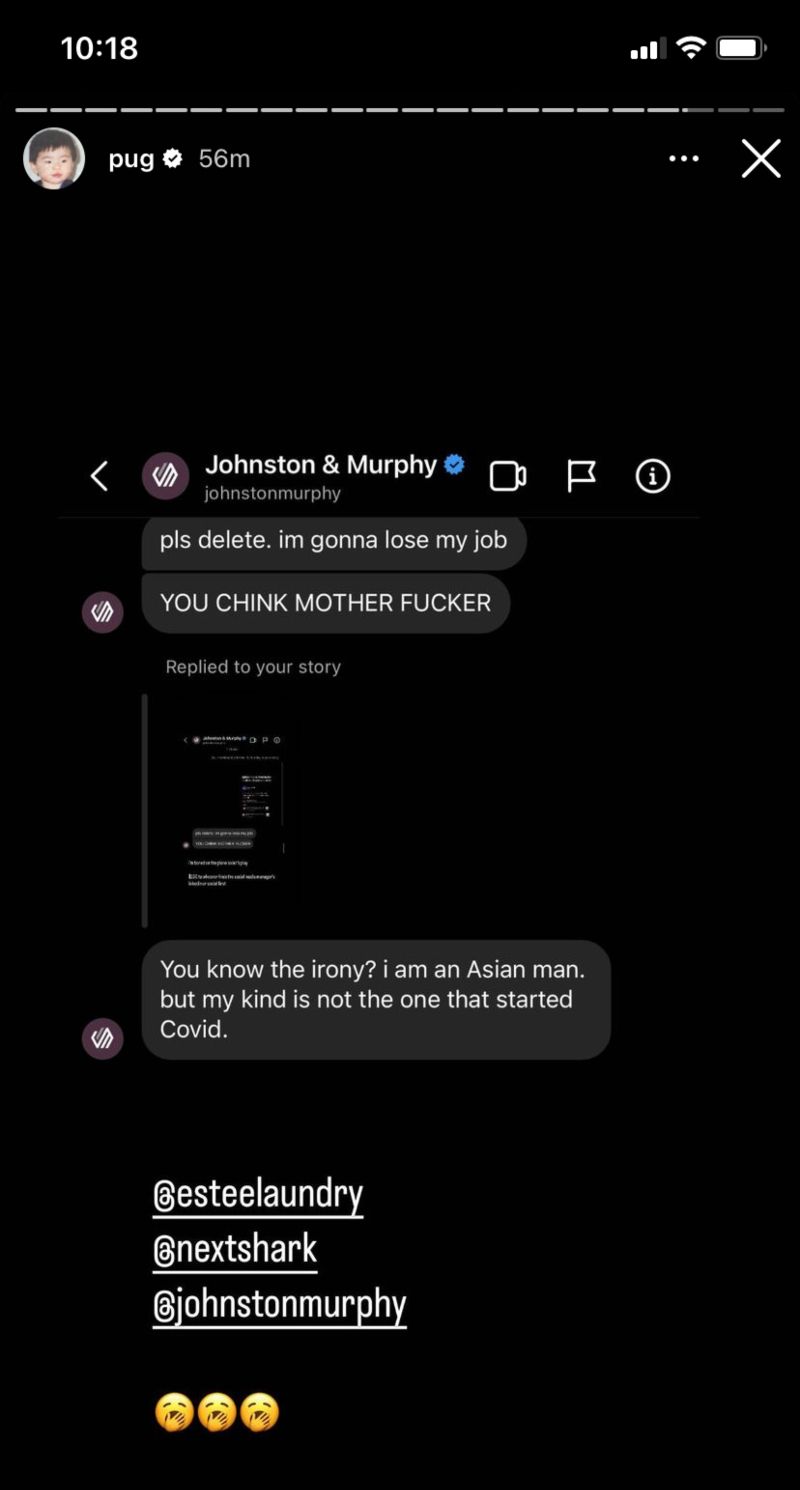
Task: Tap the pug profile picture avatar
Action: tap(54, 158)
